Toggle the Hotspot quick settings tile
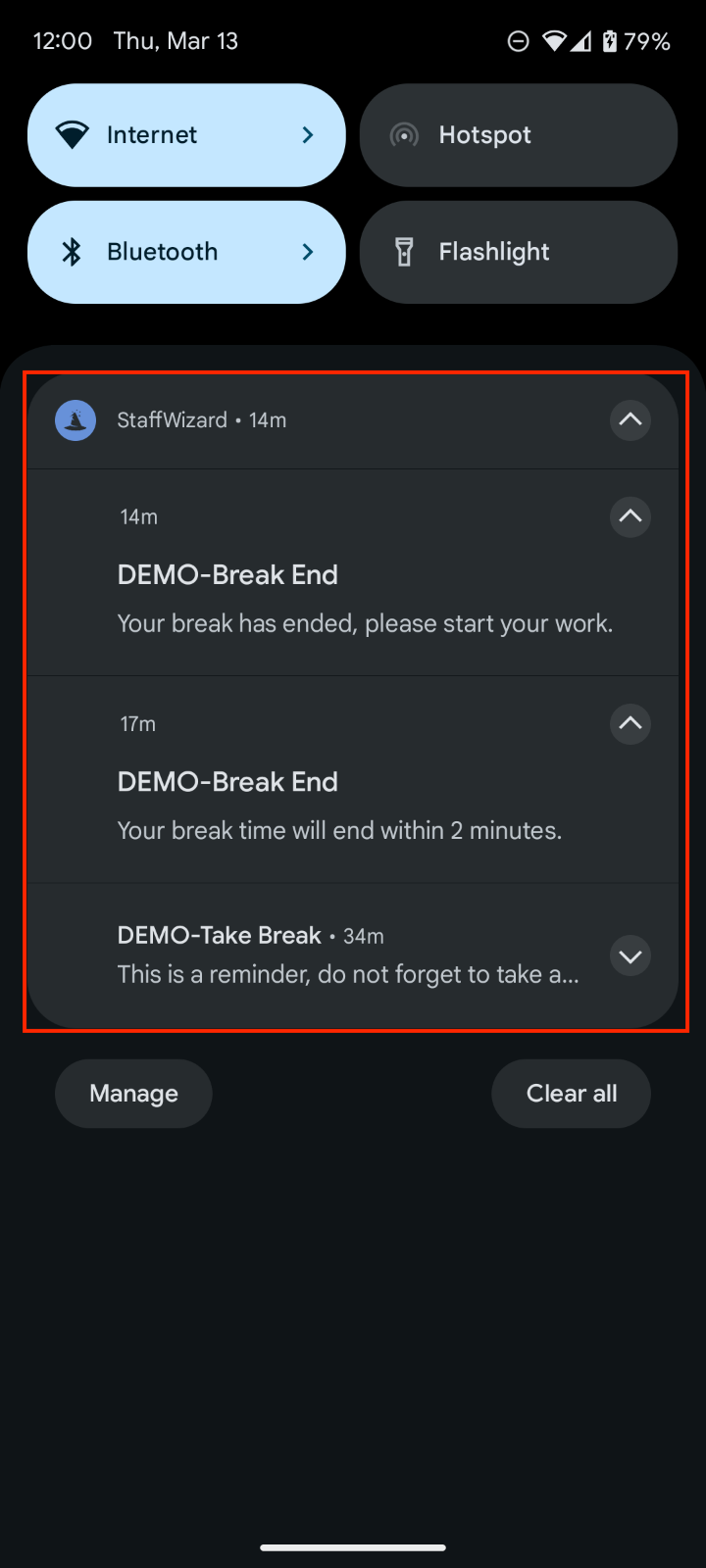Viewport: 706px width, 1568px height. (x=519, y=135)
